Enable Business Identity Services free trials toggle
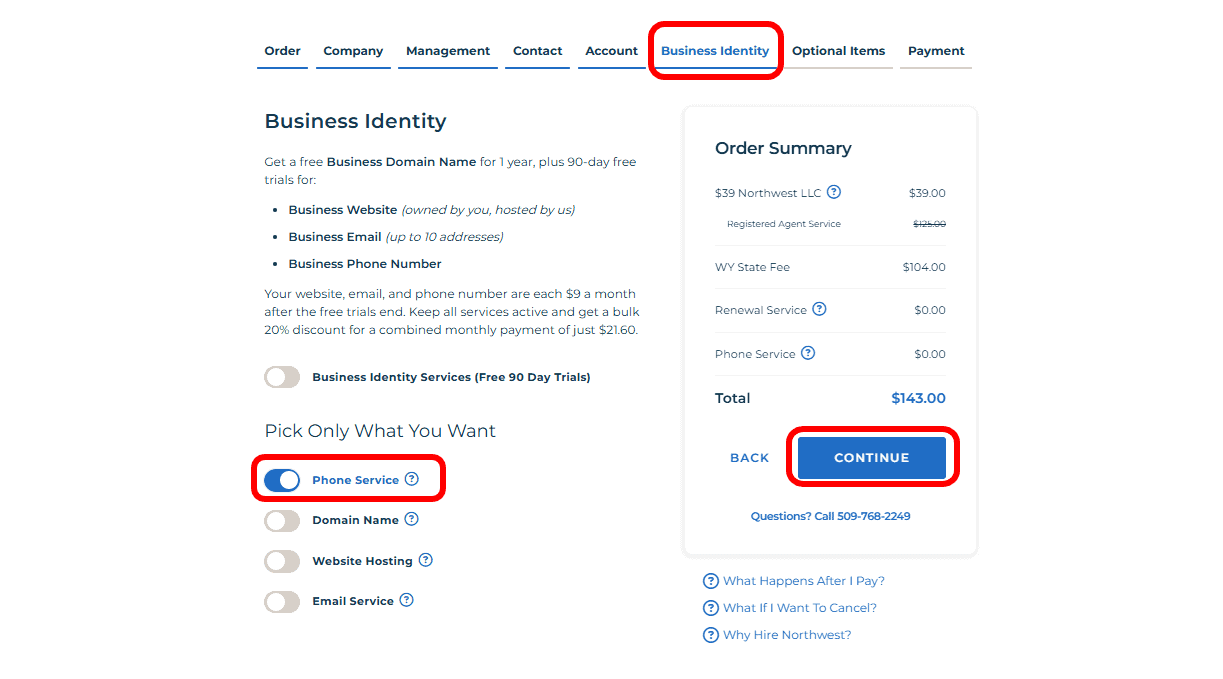 pos(282,377)
